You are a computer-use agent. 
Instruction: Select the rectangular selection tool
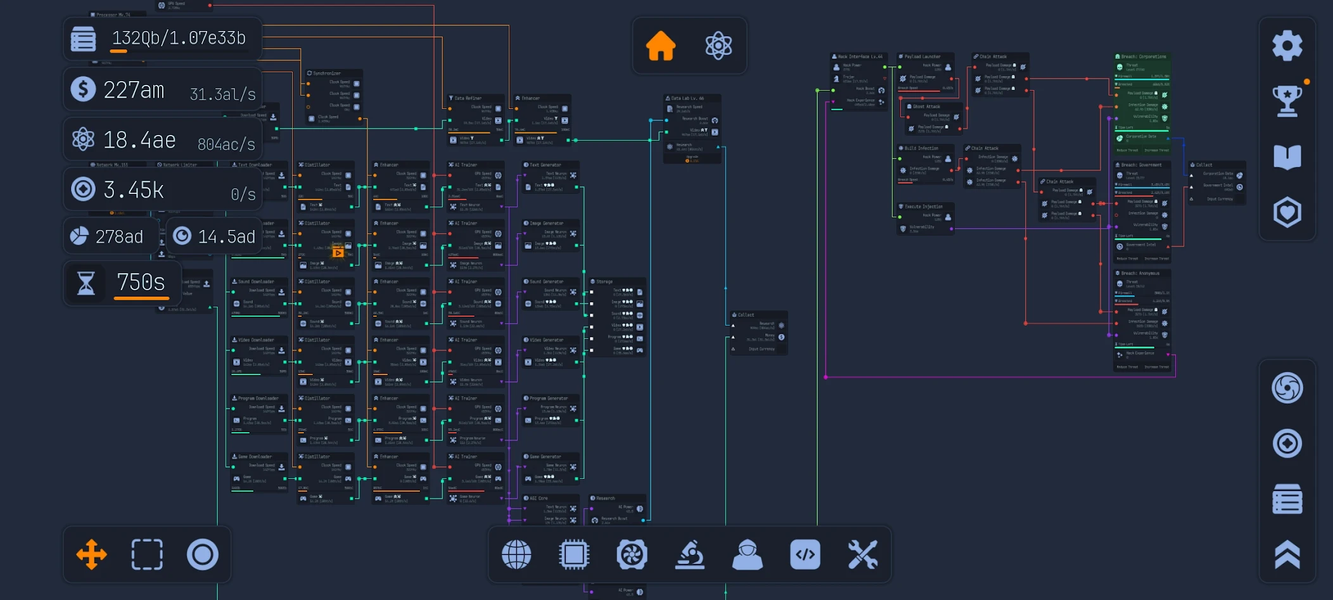pos(147,553)
